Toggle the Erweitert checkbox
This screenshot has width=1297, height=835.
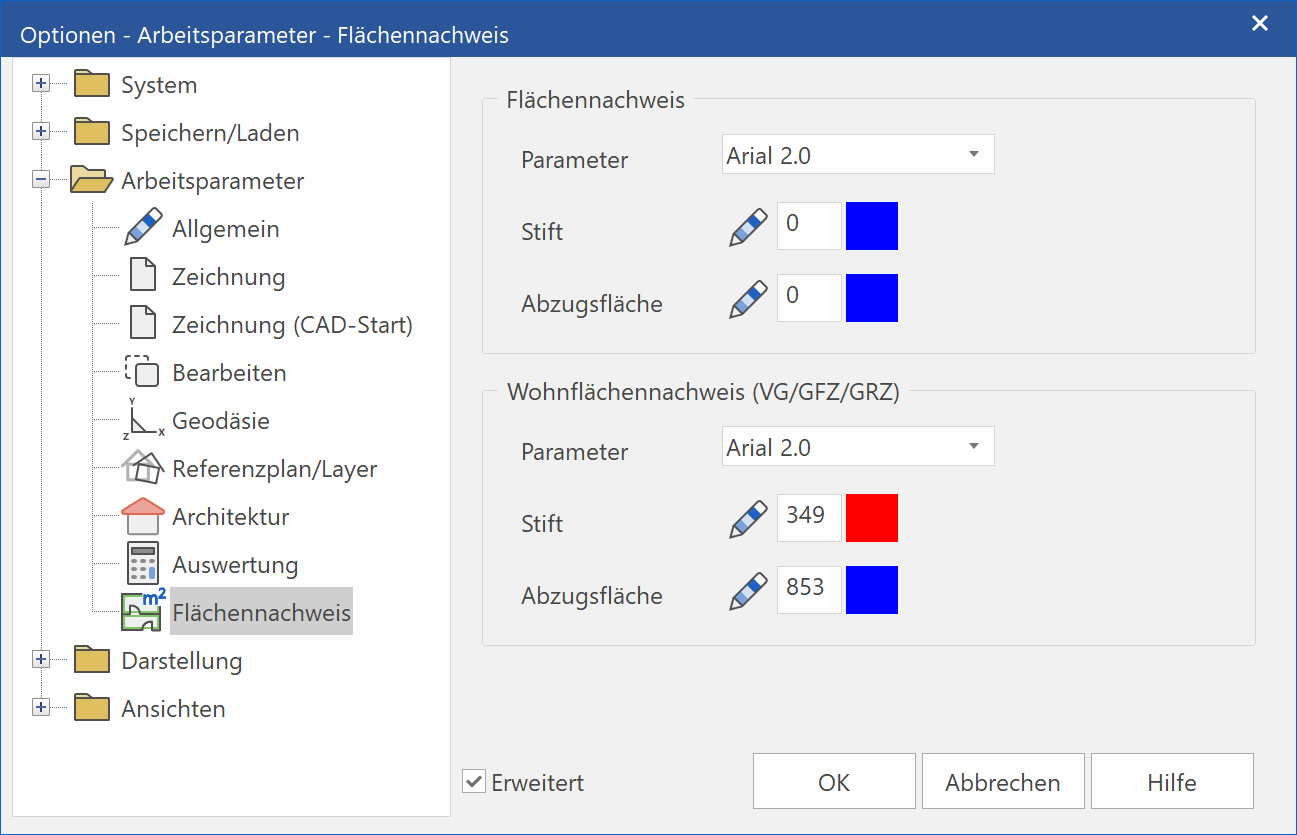(x=474, y=781)
